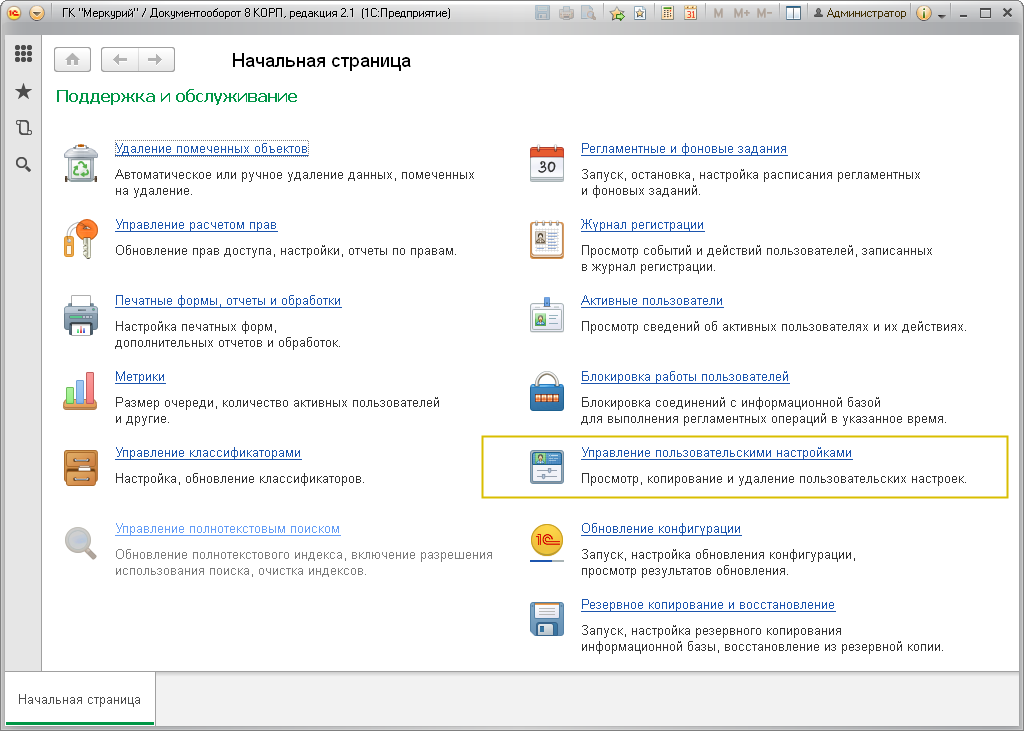This screenshot has height=731, width=1024.
Task: Click the floppy disk icon for backup
Action: 547,619
